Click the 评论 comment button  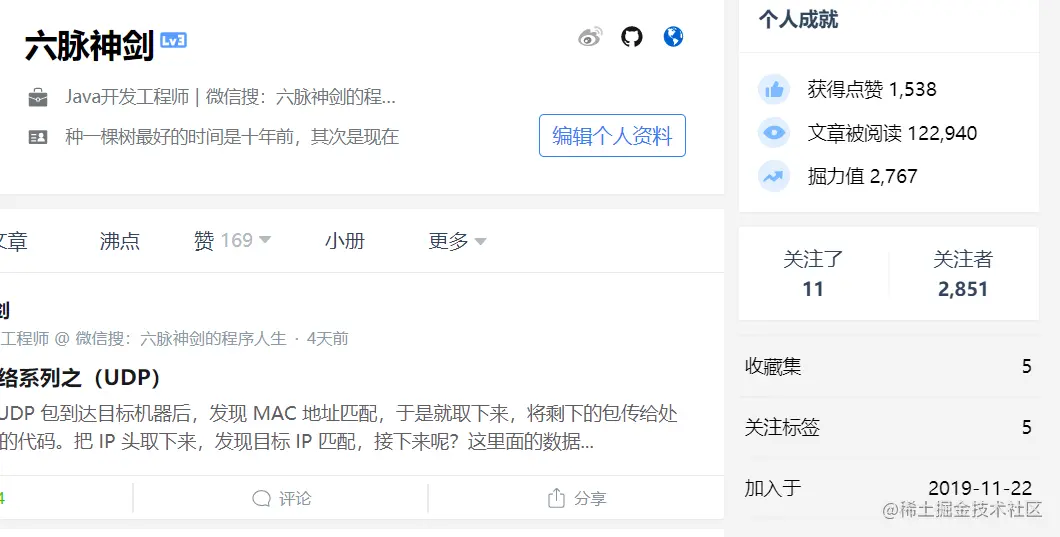[x=281, y=498]
